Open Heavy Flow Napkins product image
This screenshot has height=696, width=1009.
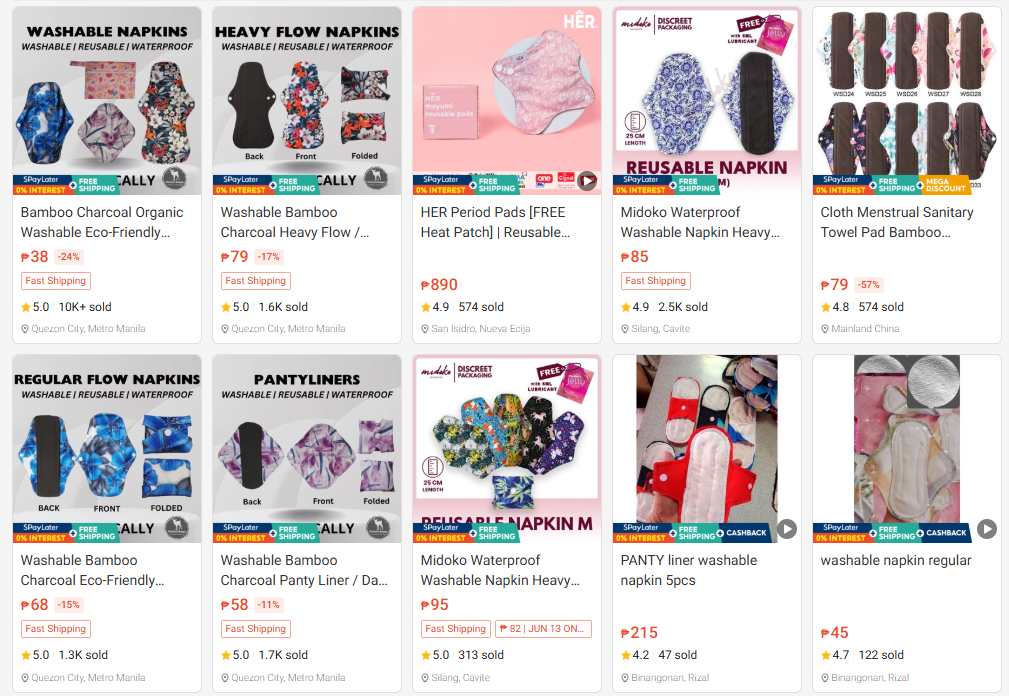pyautogui.click(x=307, y=100)
